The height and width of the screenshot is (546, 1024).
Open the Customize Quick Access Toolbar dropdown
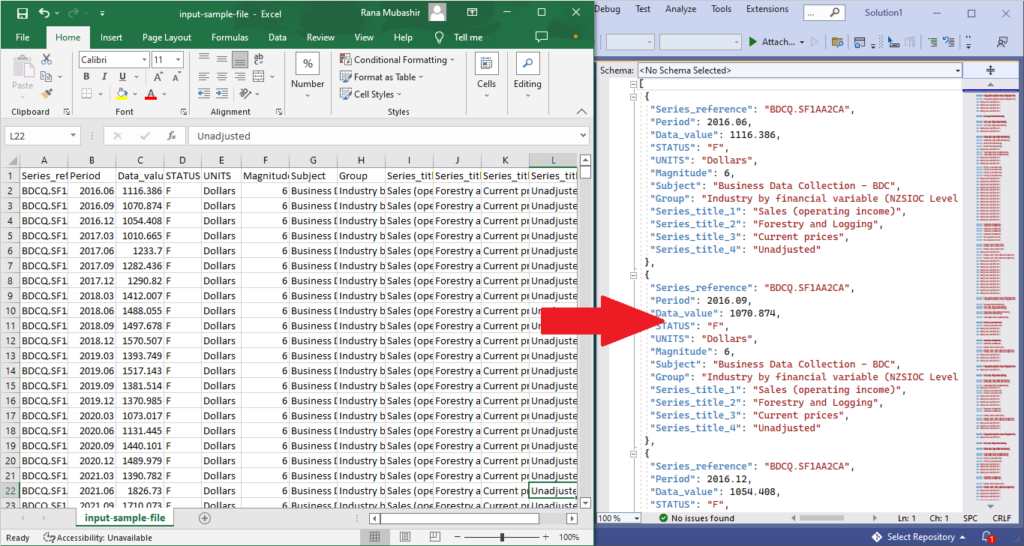pyautogui.click(x=103, y=14)
